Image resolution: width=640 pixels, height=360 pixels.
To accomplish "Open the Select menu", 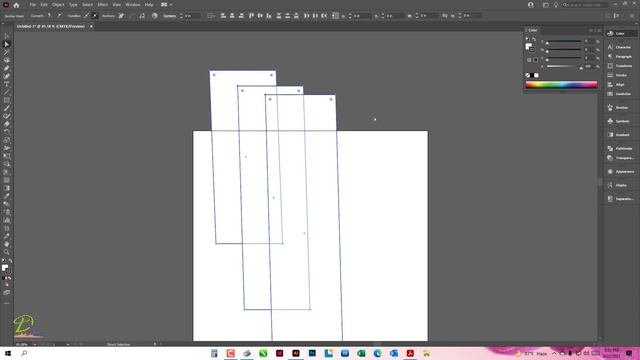I will (x=87, y=4).
